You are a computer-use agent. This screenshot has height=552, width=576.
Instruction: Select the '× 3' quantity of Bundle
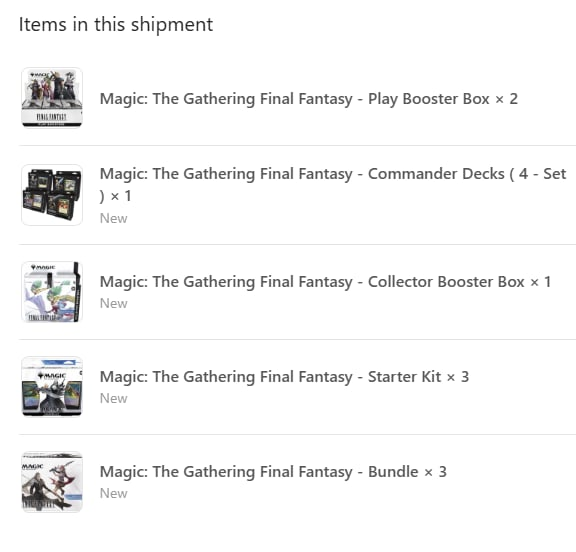pyautogui.click(x=435, y=472)
